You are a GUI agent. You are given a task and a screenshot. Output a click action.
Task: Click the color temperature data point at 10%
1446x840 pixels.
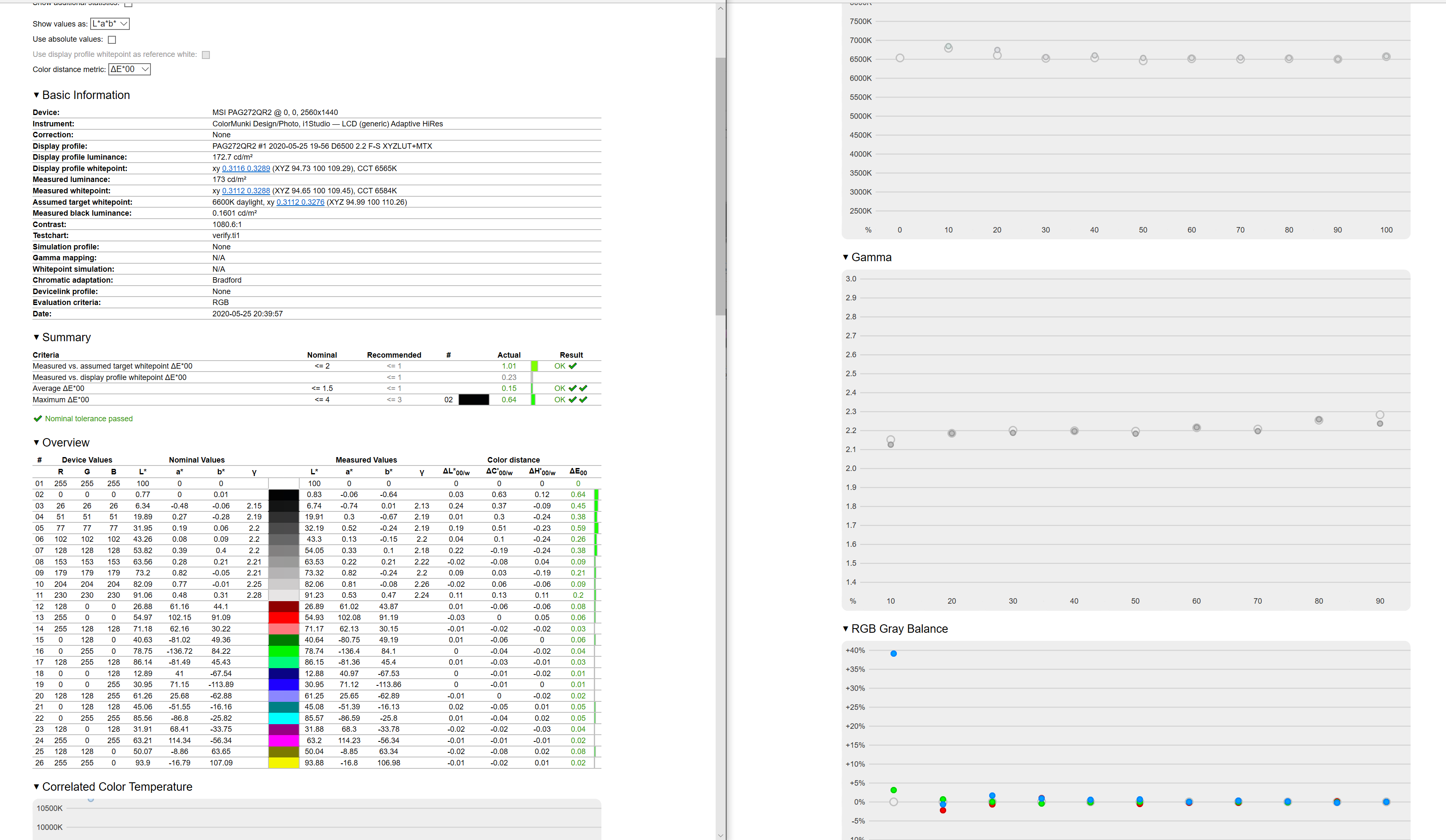click(949, 48)
